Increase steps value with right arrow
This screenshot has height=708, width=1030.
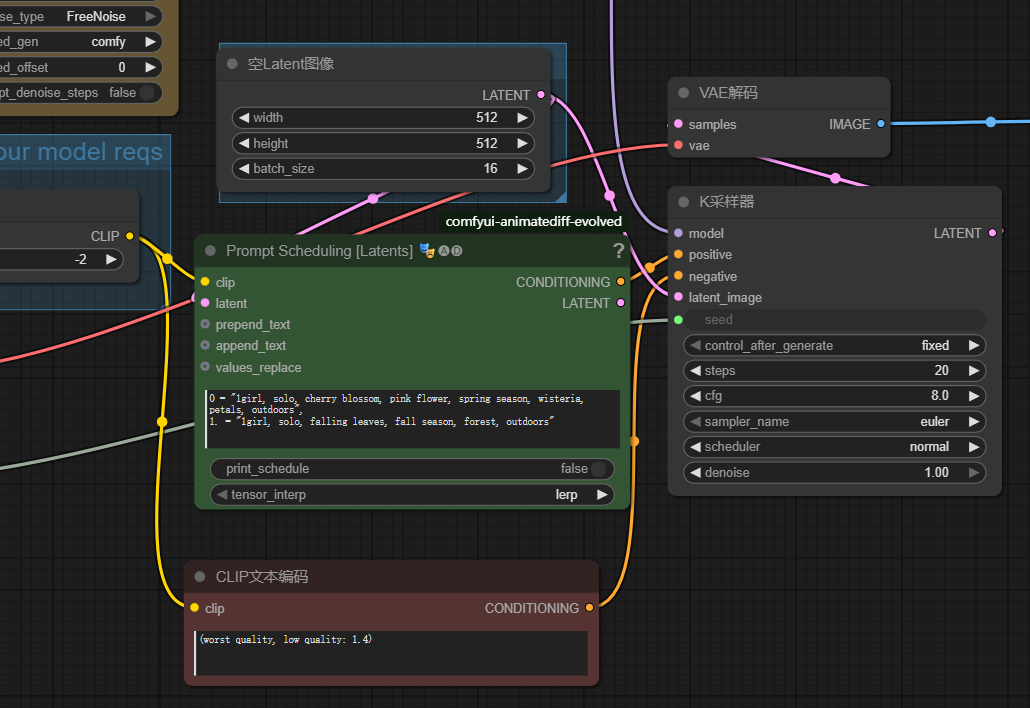pyautogui.click(x=973, y=371)
